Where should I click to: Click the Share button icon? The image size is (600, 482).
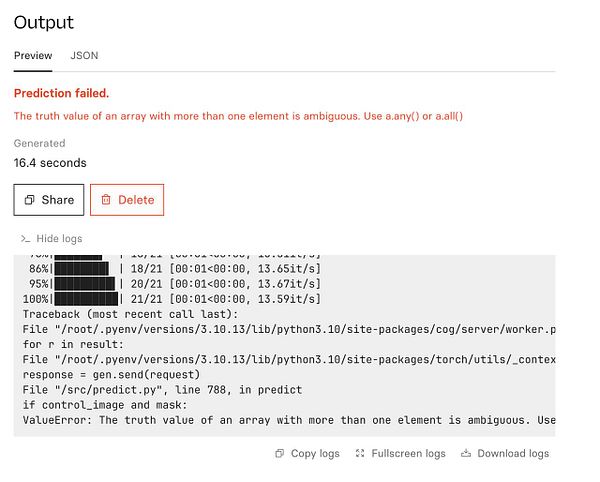pyautogui.click(x=30, y=200)
